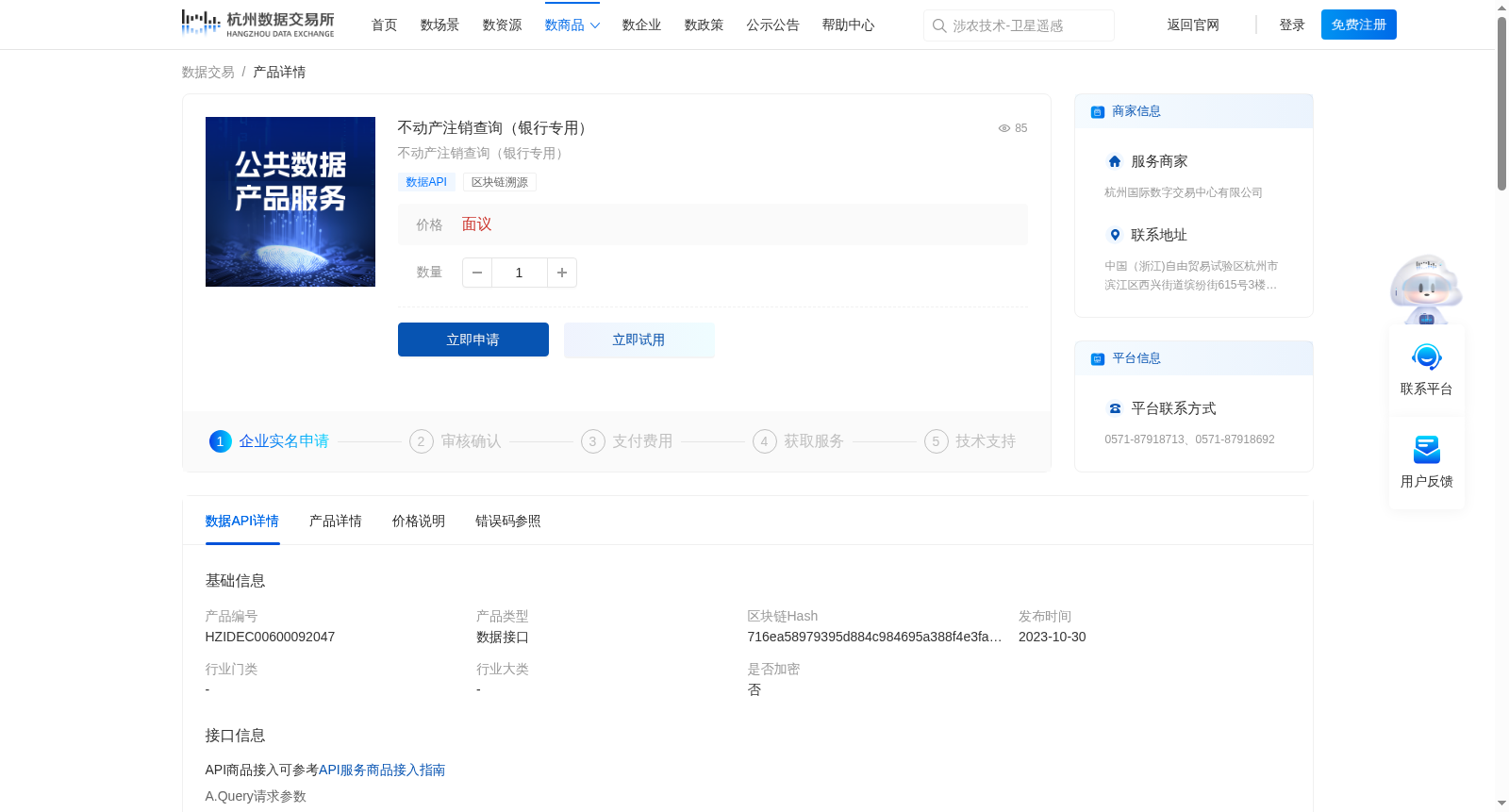Switch to 数据API详情 tab
1509x812 pixels.
(x=242, y=522)
